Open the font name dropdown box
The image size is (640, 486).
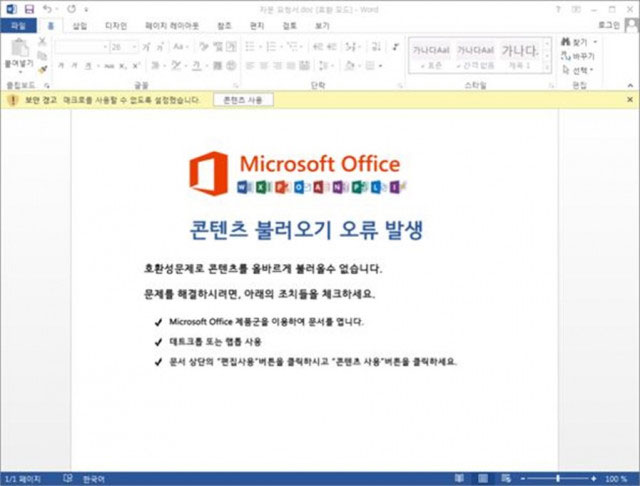click(80, 46)
